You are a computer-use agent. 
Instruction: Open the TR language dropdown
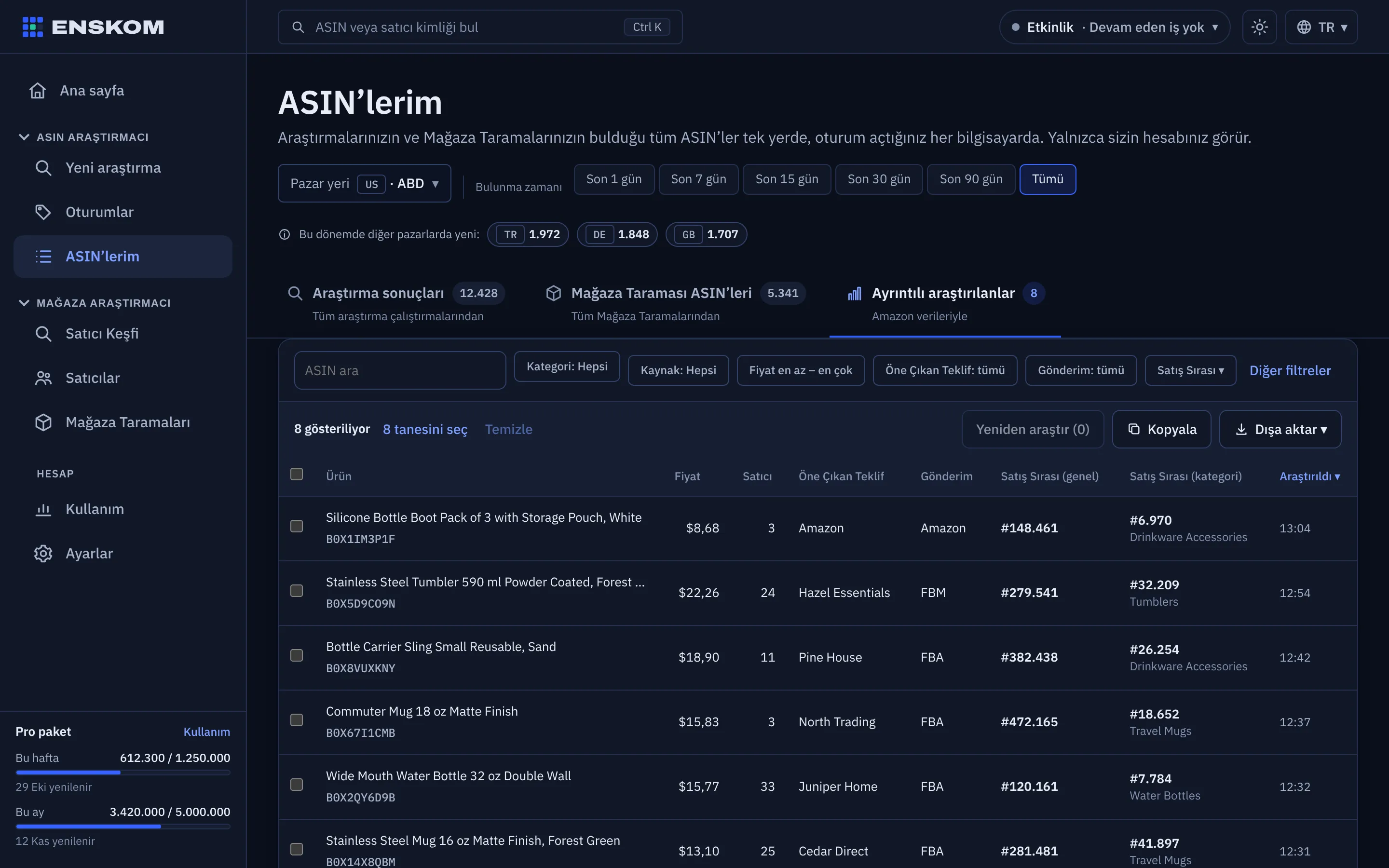pyautogui.click(x=1321, y=27)
